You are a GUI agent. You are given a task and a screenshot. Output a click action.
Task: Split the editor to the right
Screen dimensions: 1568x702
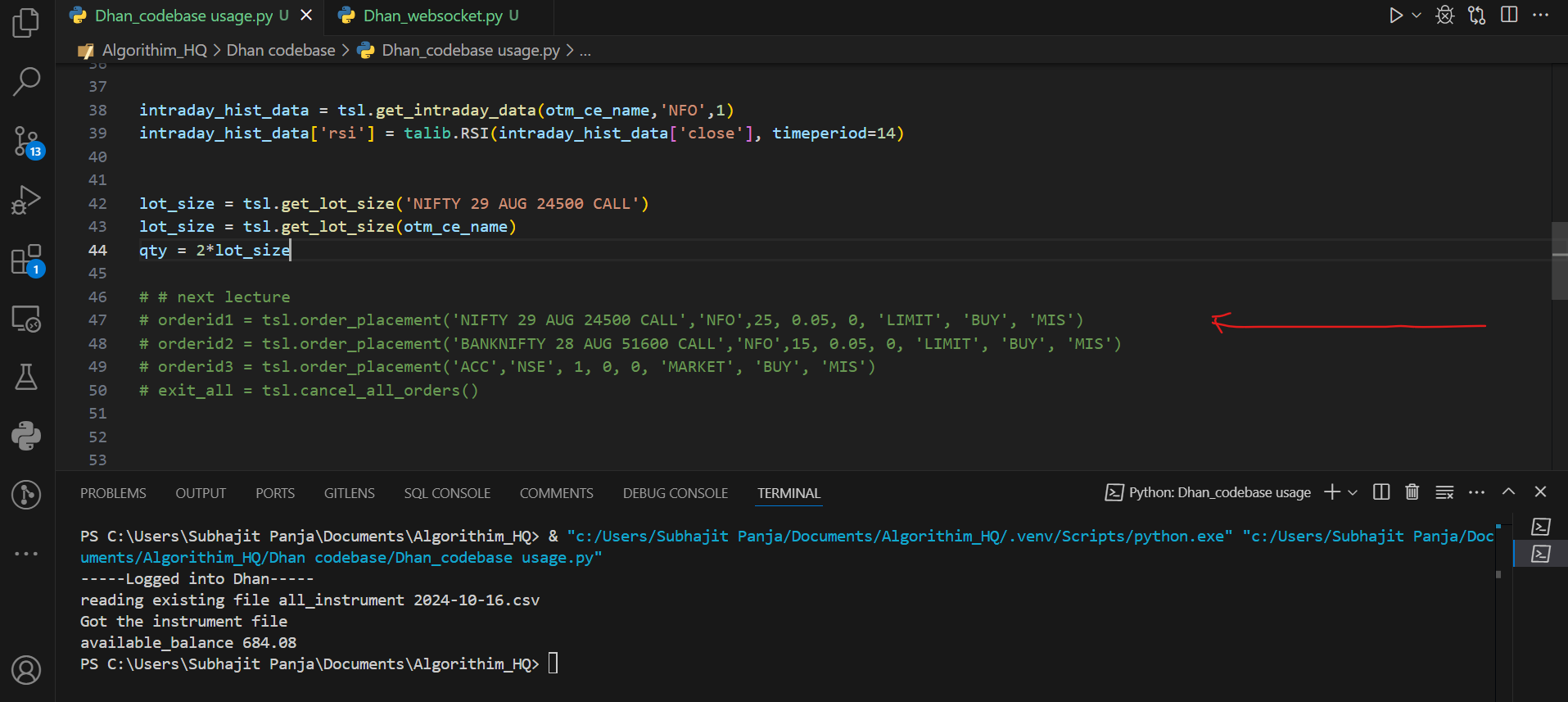coord(1509,16)
